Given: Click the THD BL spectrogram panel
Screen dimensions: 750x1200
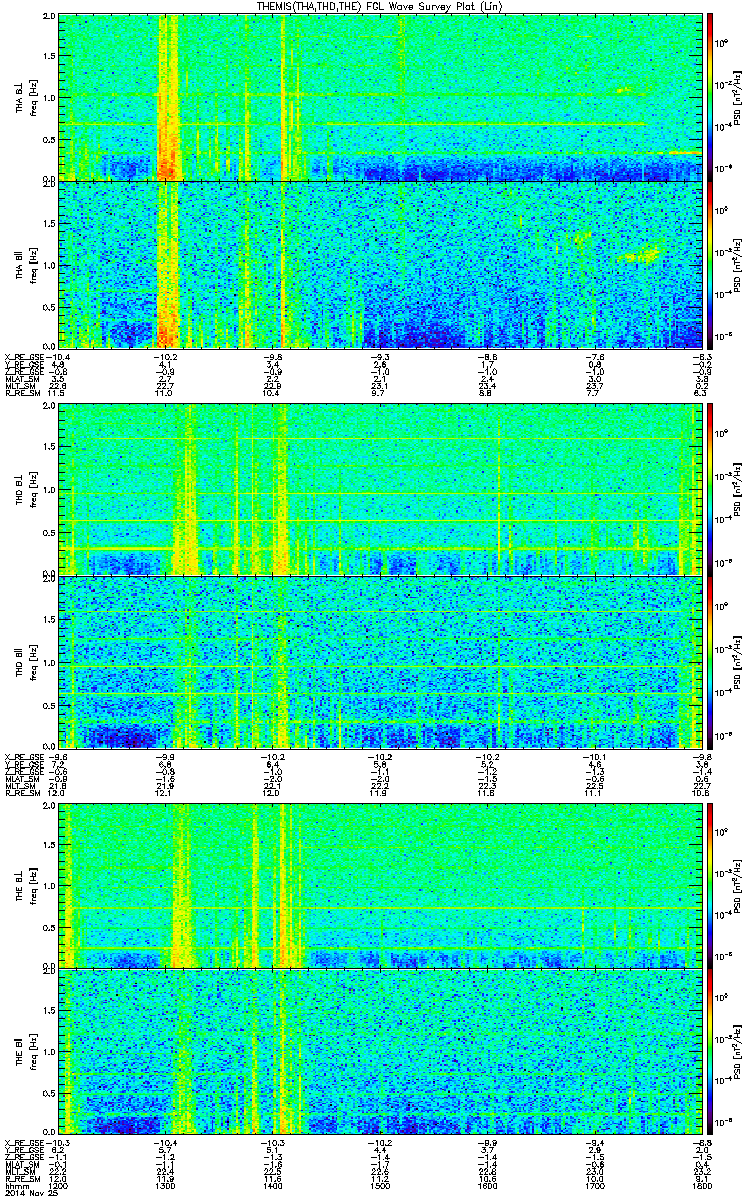Looking at the screenshot, I should [381, 490].
